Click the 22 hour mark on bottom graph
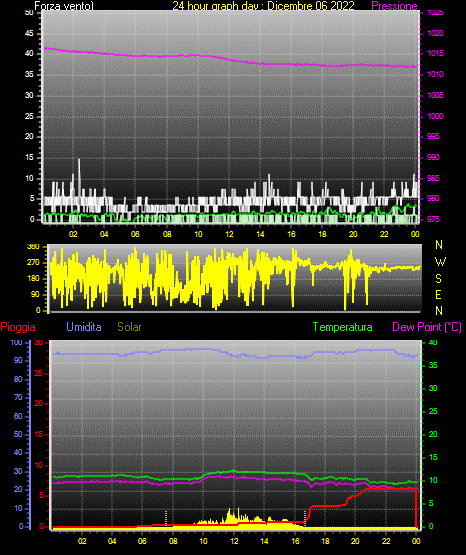466x555 pixels. point(386,541)
